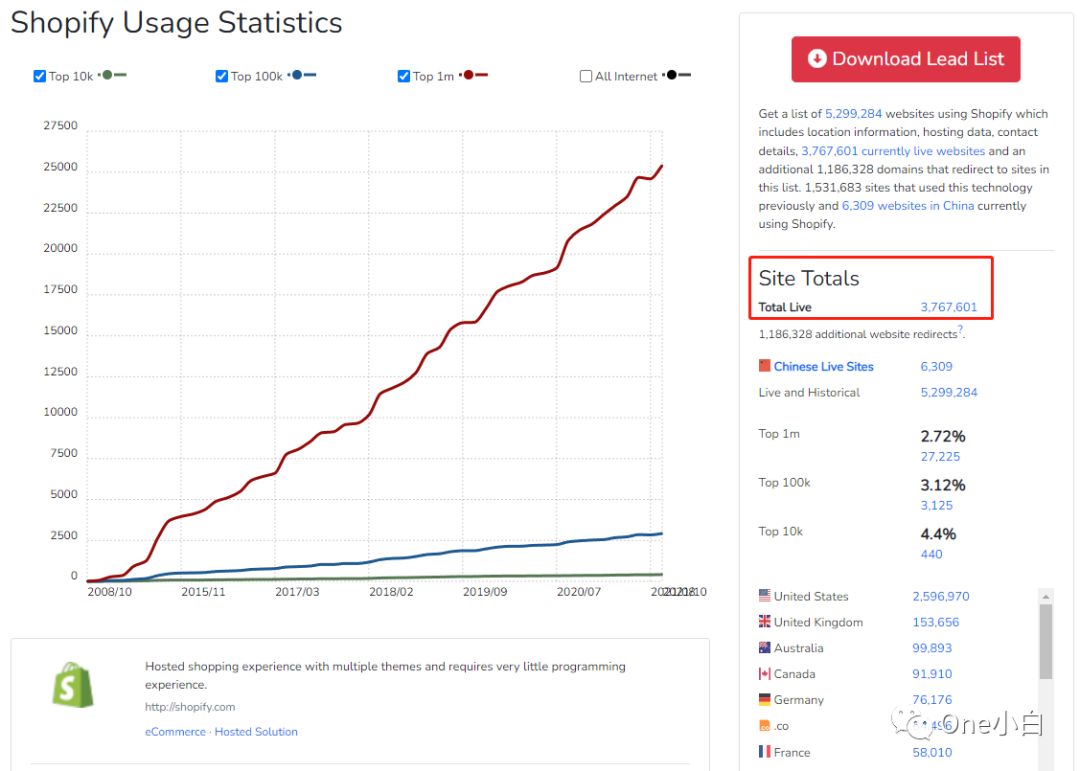Viewport: 1080px width, 771px height.
Task: Enable the All Internet checkbox
Action: coord(586,76)
